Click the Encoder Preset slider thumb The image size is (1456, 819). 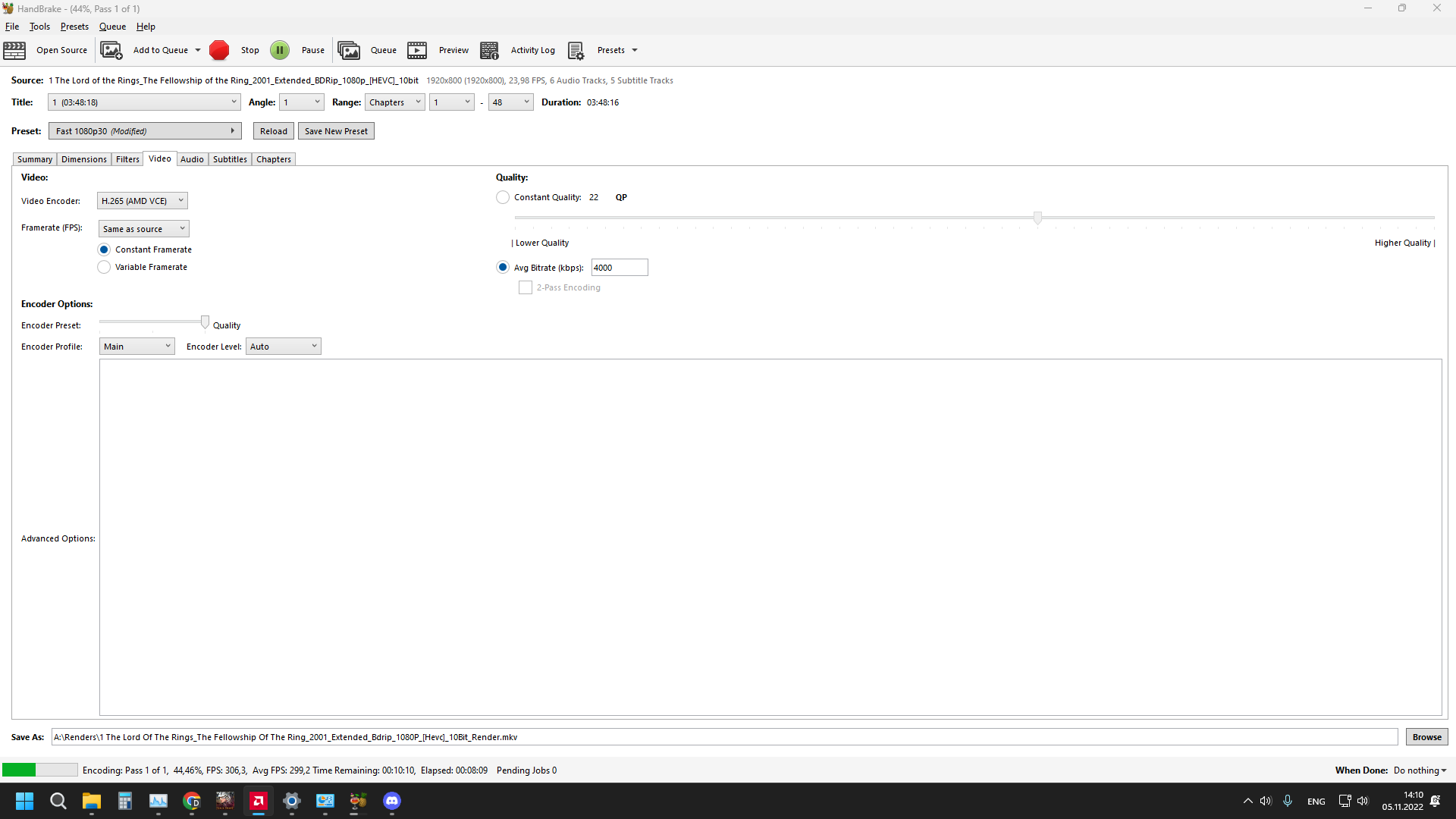click(205, 322)
